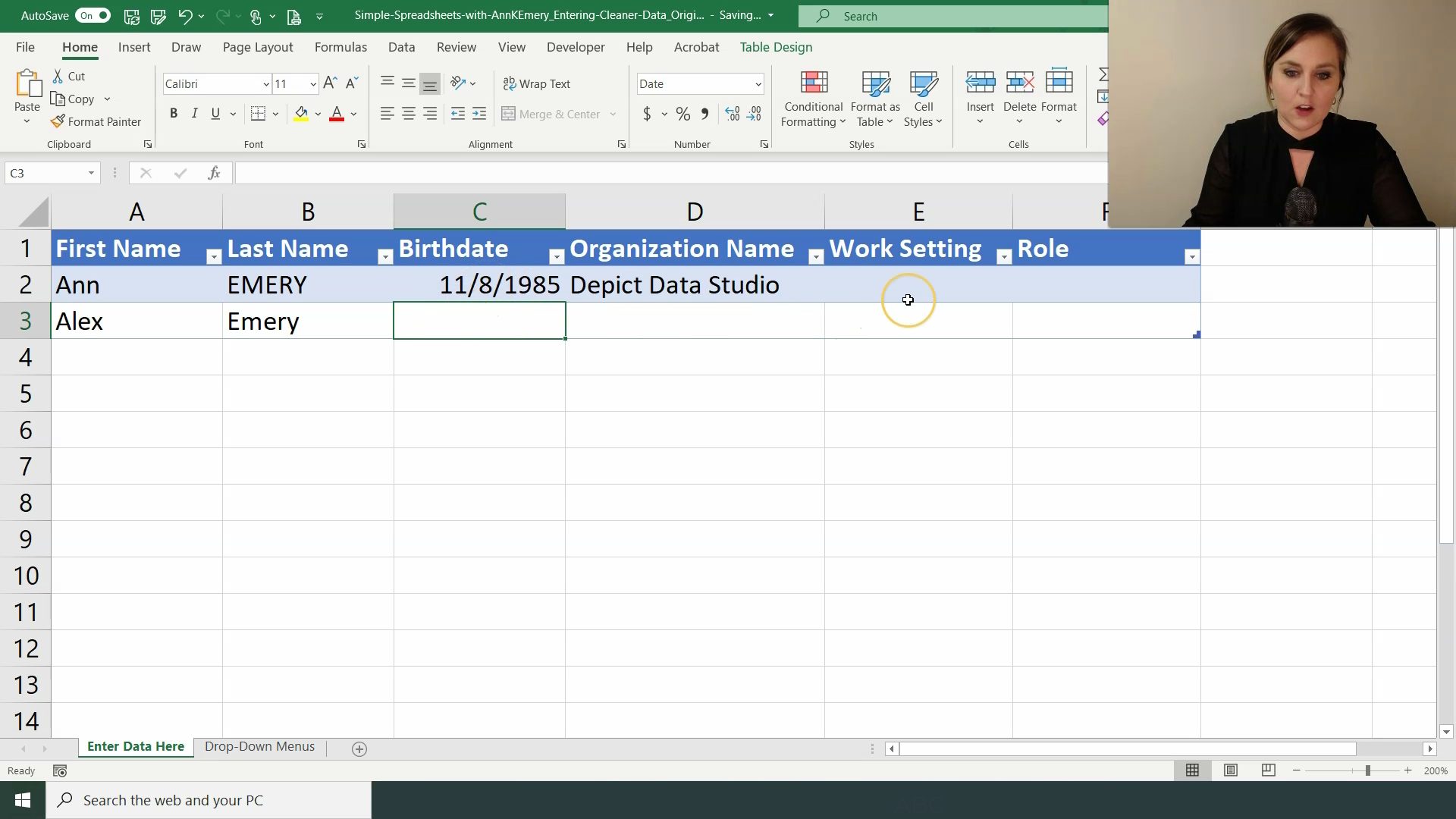
Task: Open Work Setting filter dropdown
Action: pyautogui.click(x=1004, y=257)
